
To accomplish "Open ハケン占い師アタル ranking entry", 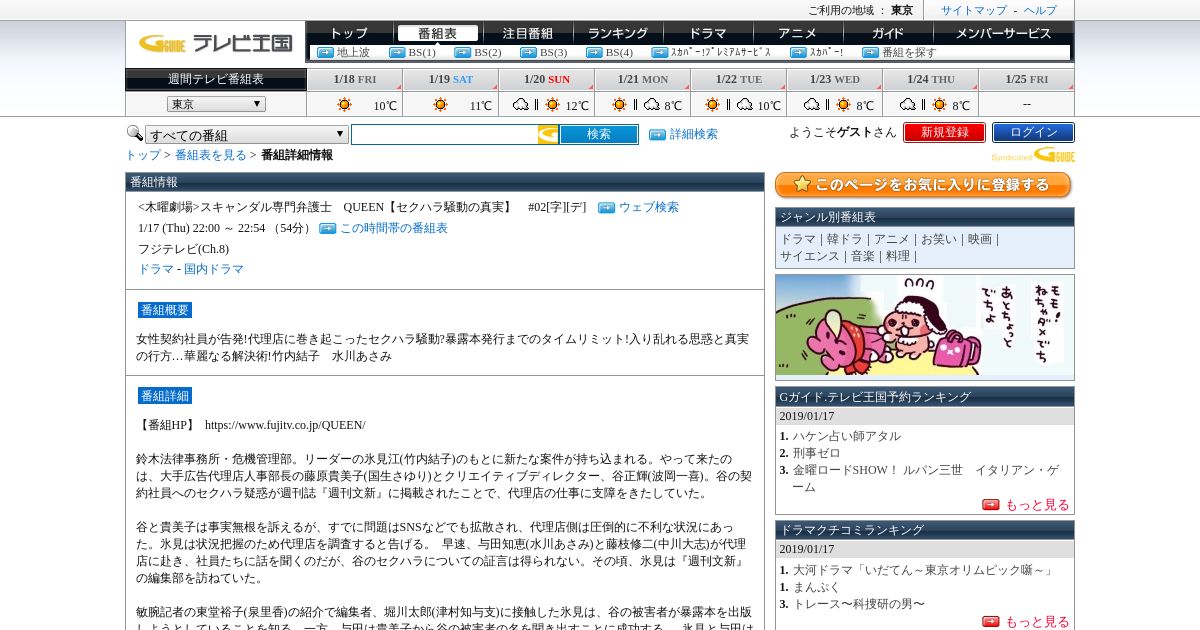I will click(x=847, y=436).
